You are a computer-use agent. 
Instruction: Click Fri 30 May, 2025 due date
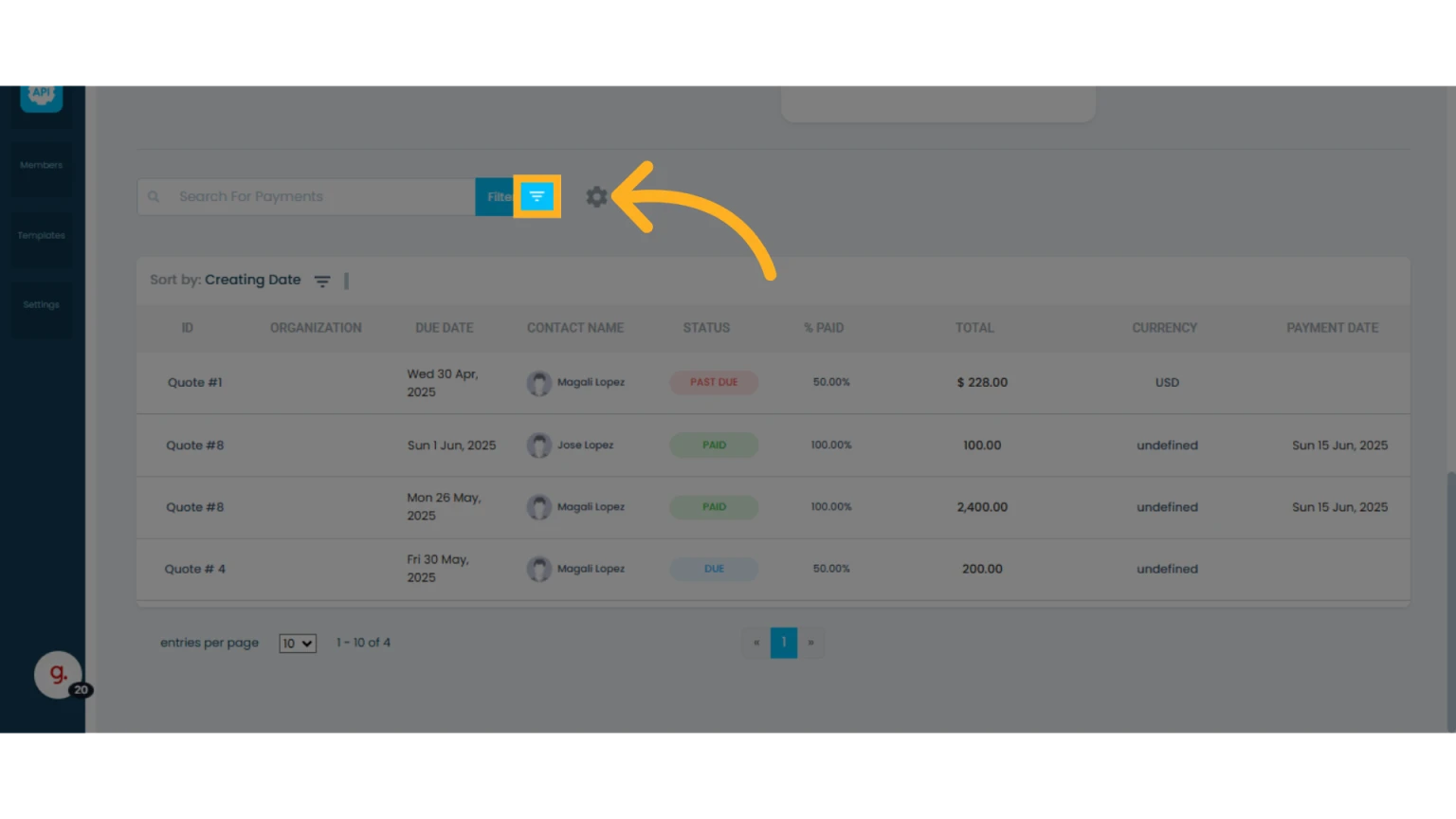438,569
